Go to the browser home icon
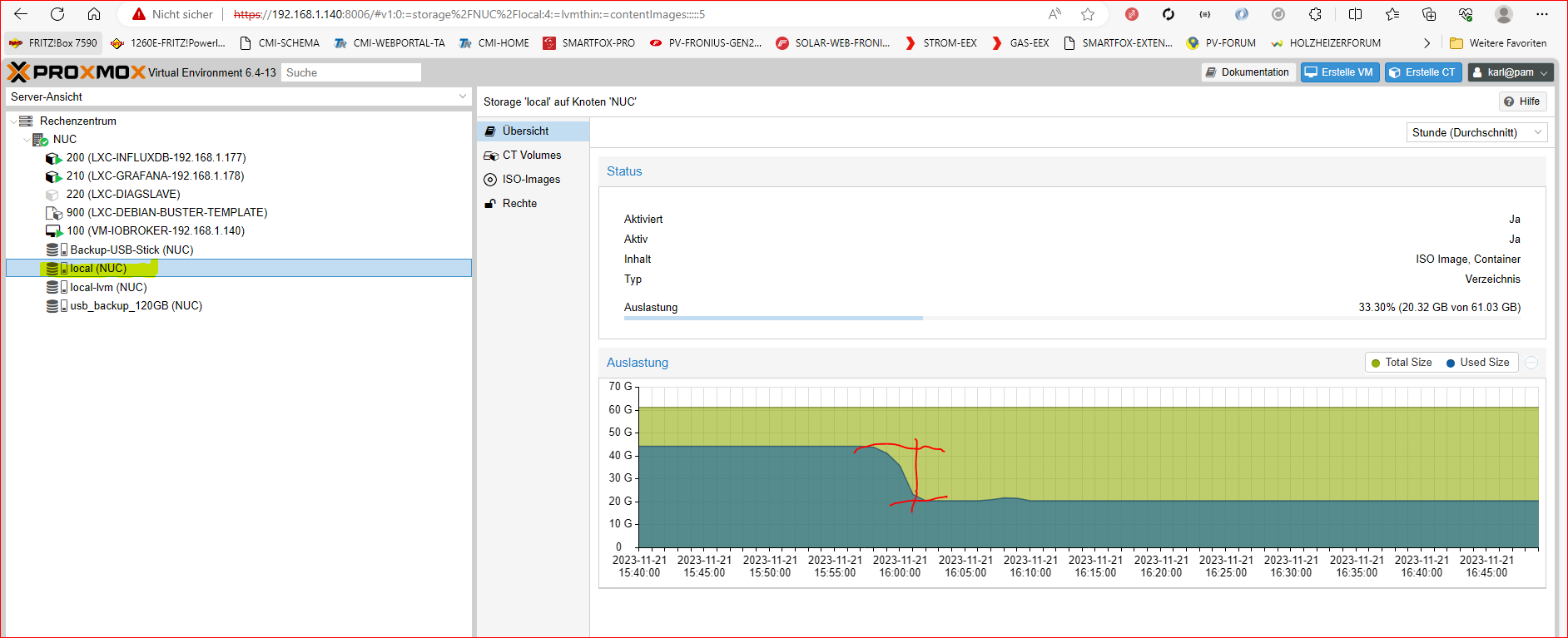 pos(94,14)
